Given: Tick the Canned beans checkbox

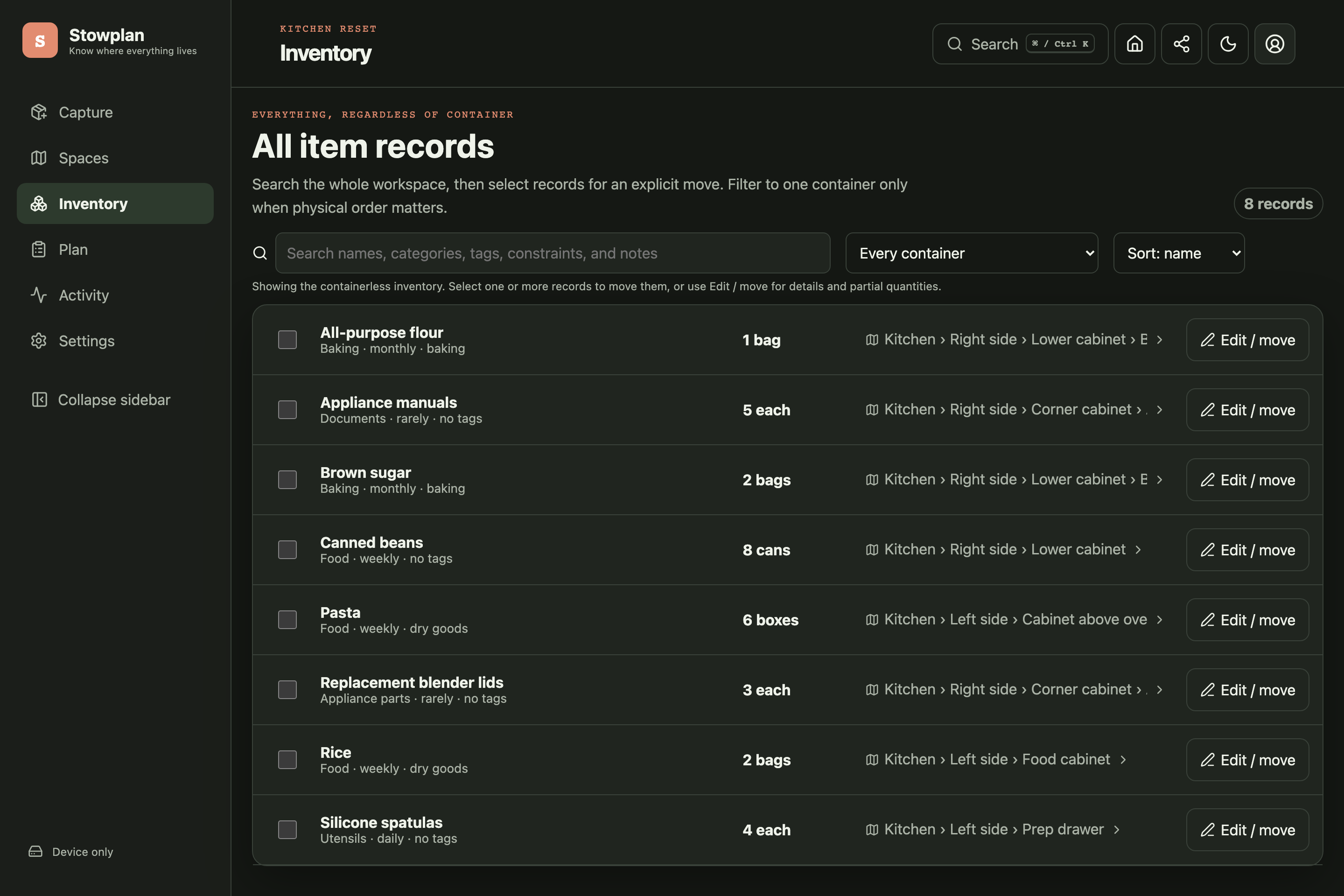Looking at the screenshot, I should (x=287, y=550).
